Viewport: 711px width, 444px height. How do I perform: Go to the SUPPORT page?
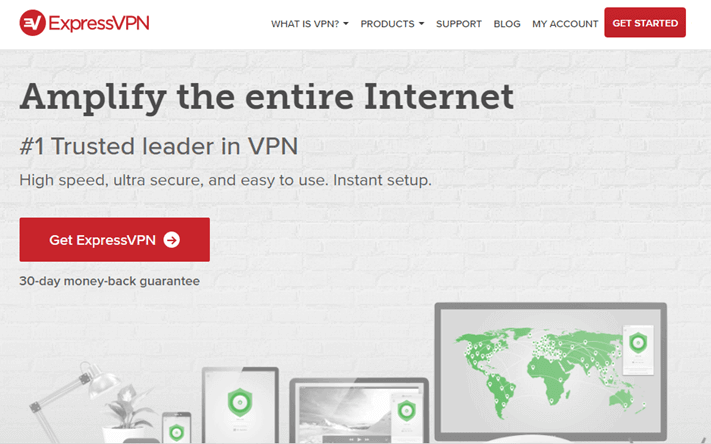459,24
